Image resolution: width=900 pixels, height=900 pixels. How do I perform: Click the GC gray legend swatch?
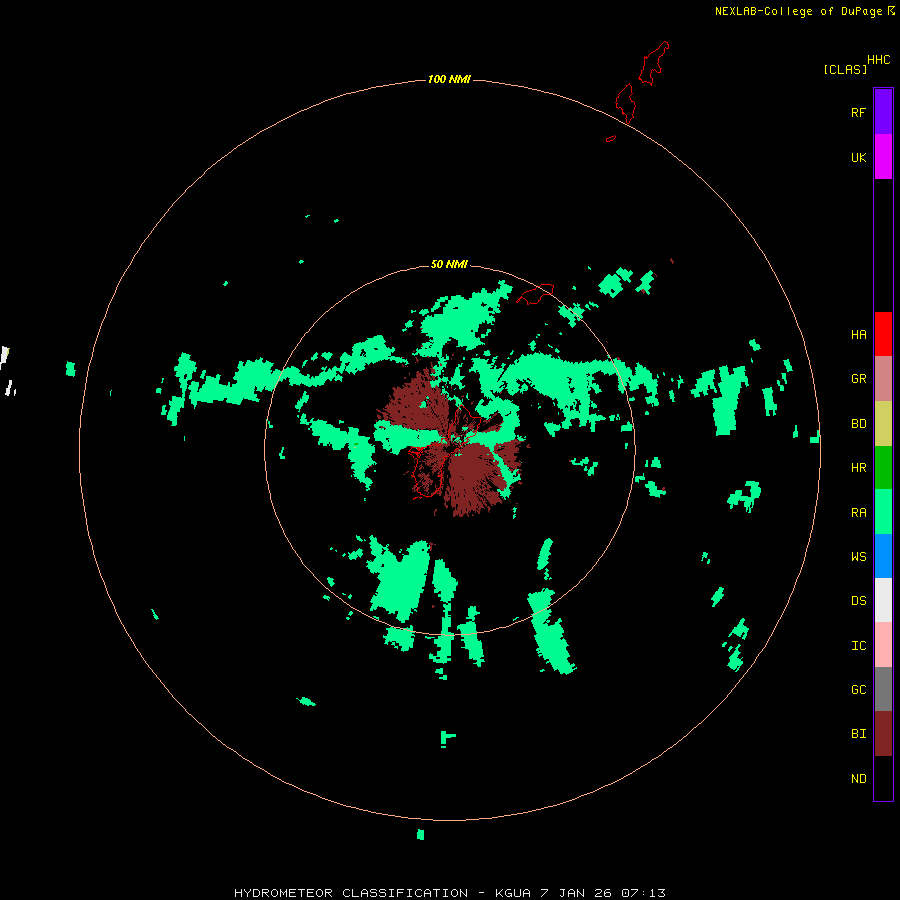(883, 689)
